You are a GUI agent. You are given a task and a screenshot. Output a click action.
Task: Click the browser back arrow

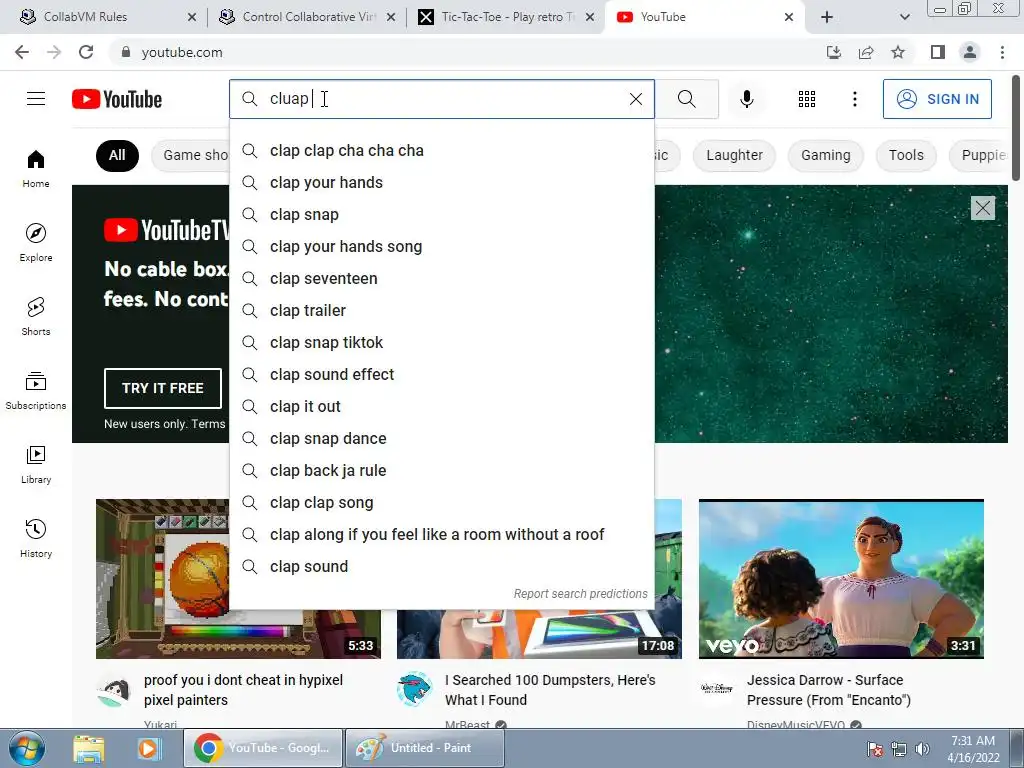click(22, 52)
